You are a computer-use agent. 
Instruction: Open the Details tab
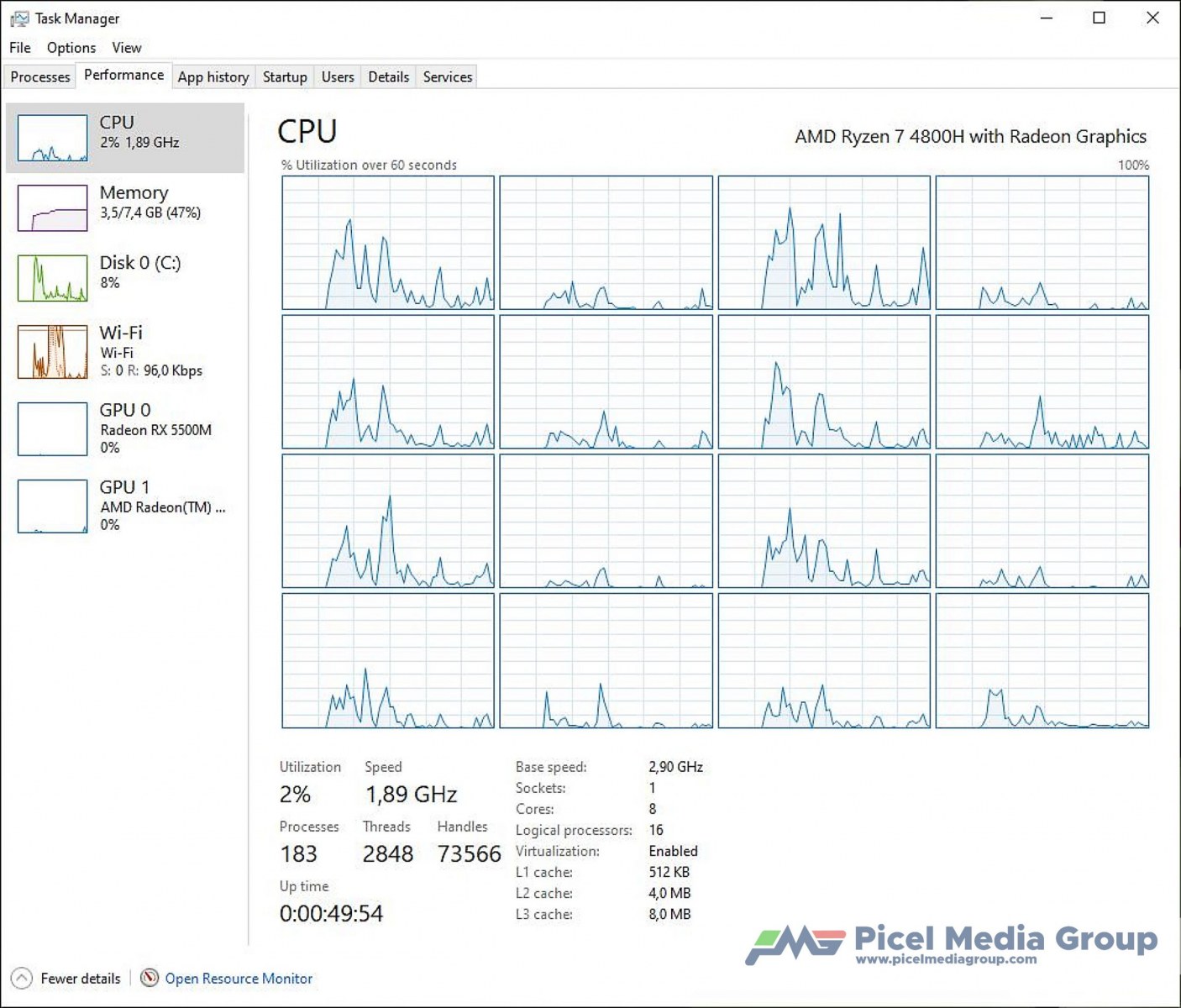tap(388, 77)
